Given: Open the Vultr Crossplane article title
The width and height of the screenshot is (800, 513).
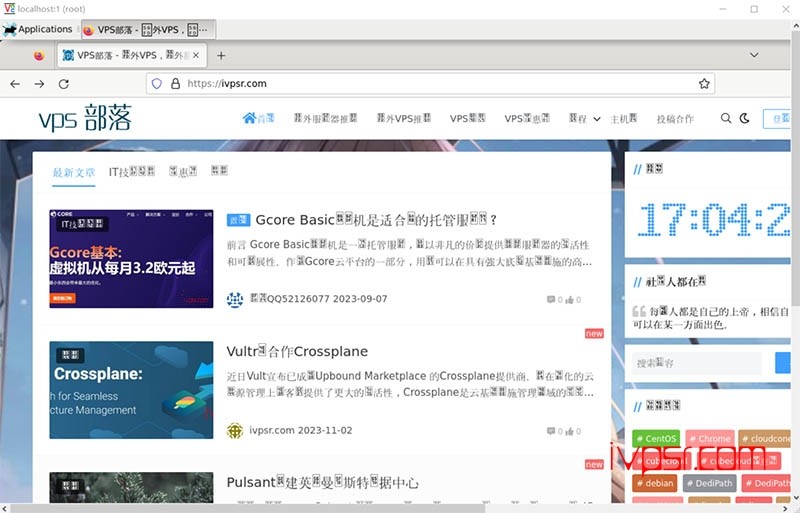Looking at the screenshot, I should click(x=297, y=351).
